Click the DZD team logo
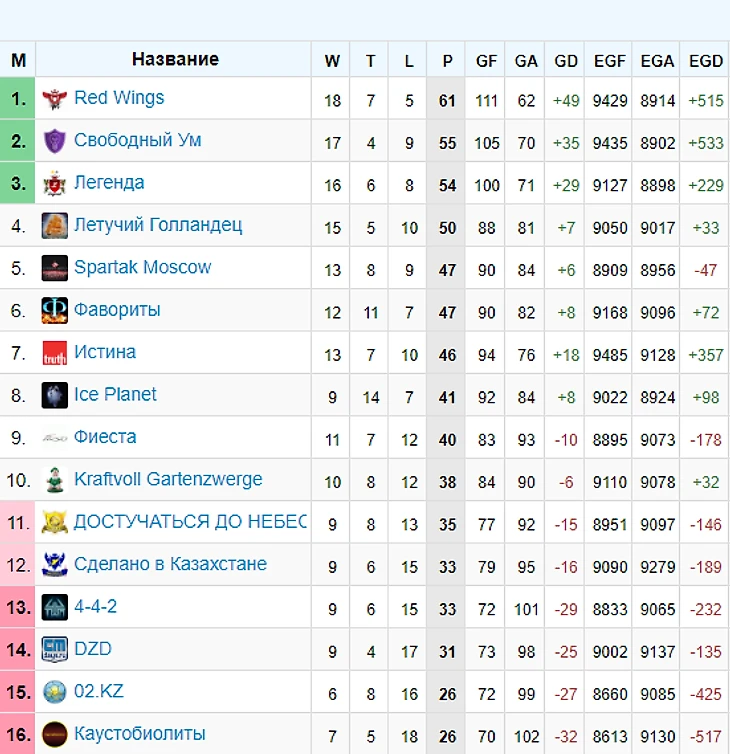The height and width of the screenshot is (754, 730). tap(54, 650)
